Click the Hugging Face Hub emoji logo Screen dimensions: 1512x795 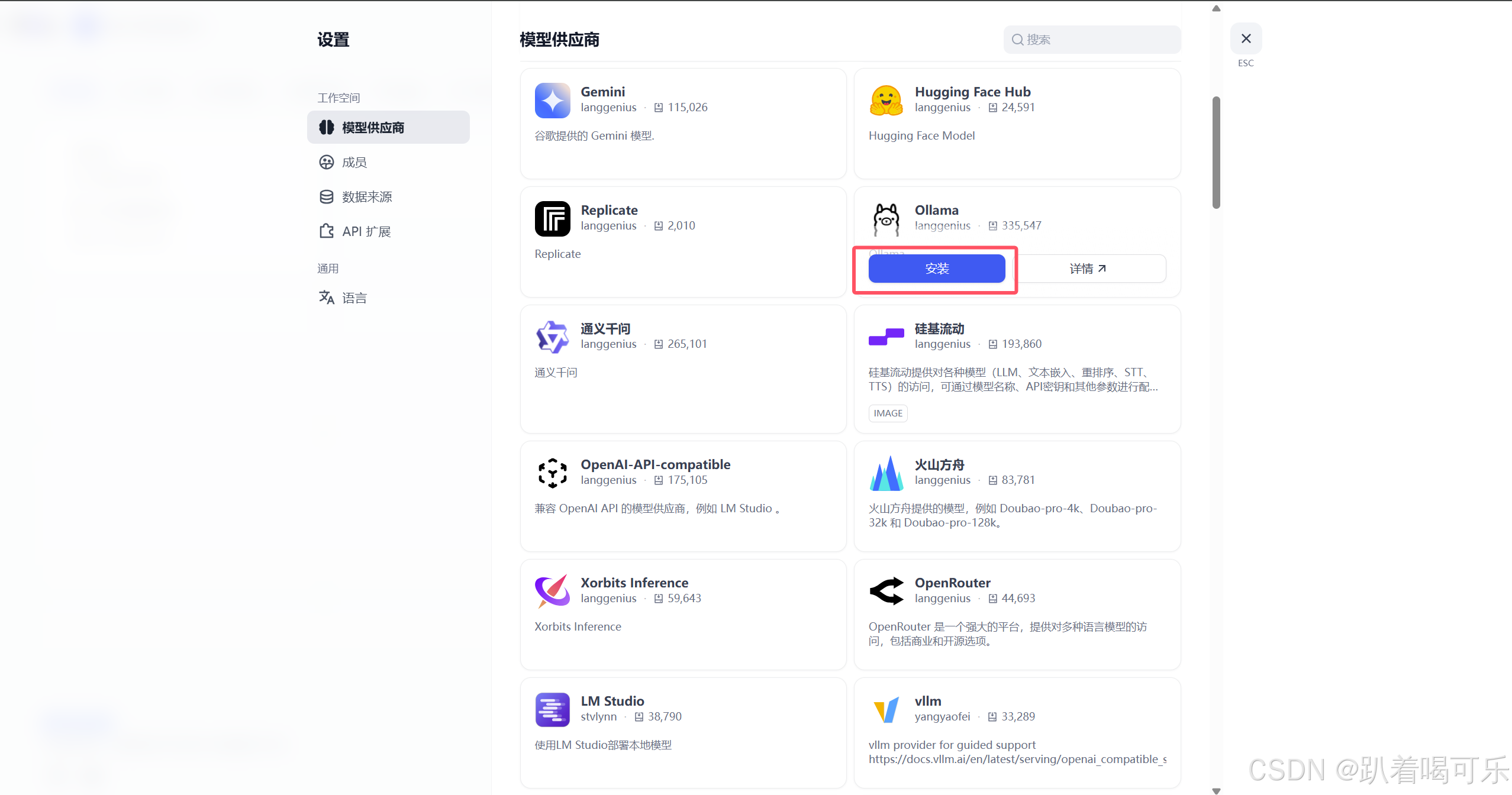click(x=886, y=100)
